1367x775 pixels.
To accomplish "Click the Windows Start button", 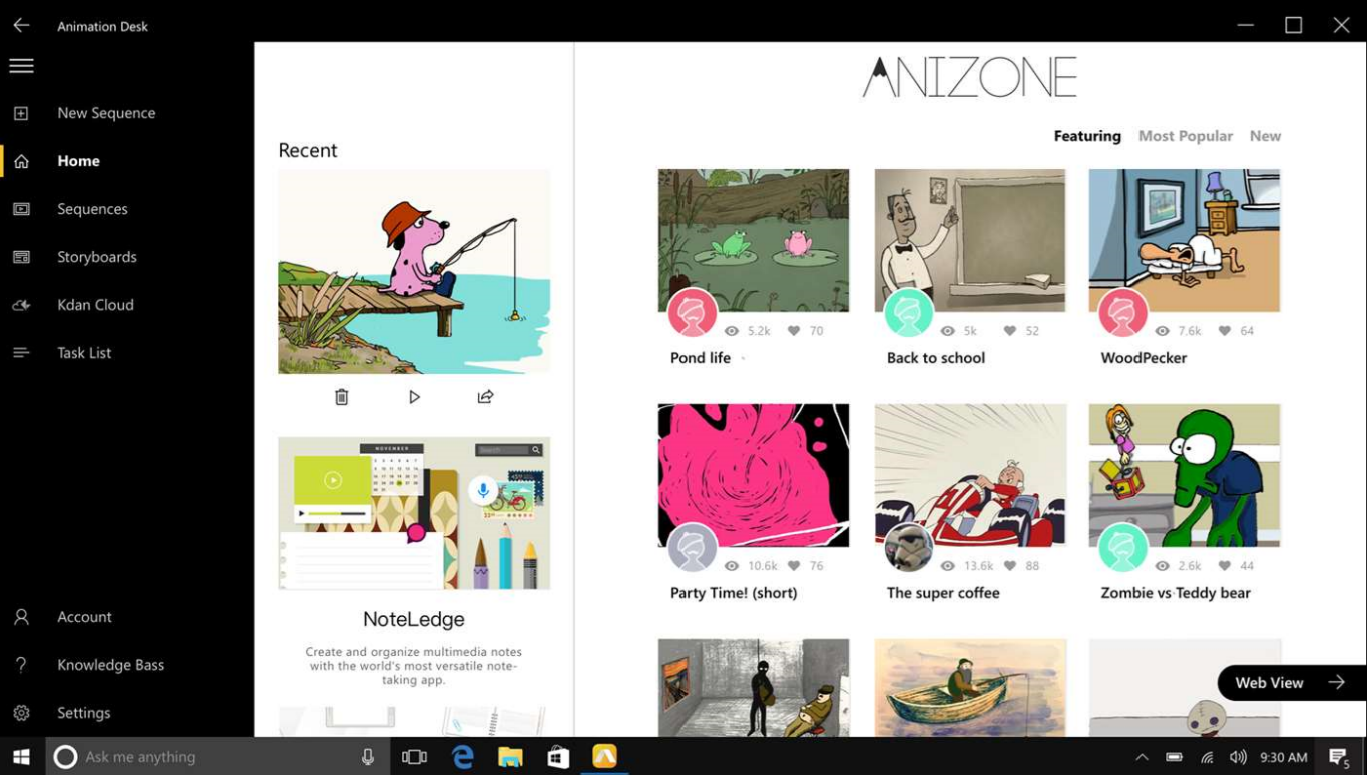I will [21, 757].
